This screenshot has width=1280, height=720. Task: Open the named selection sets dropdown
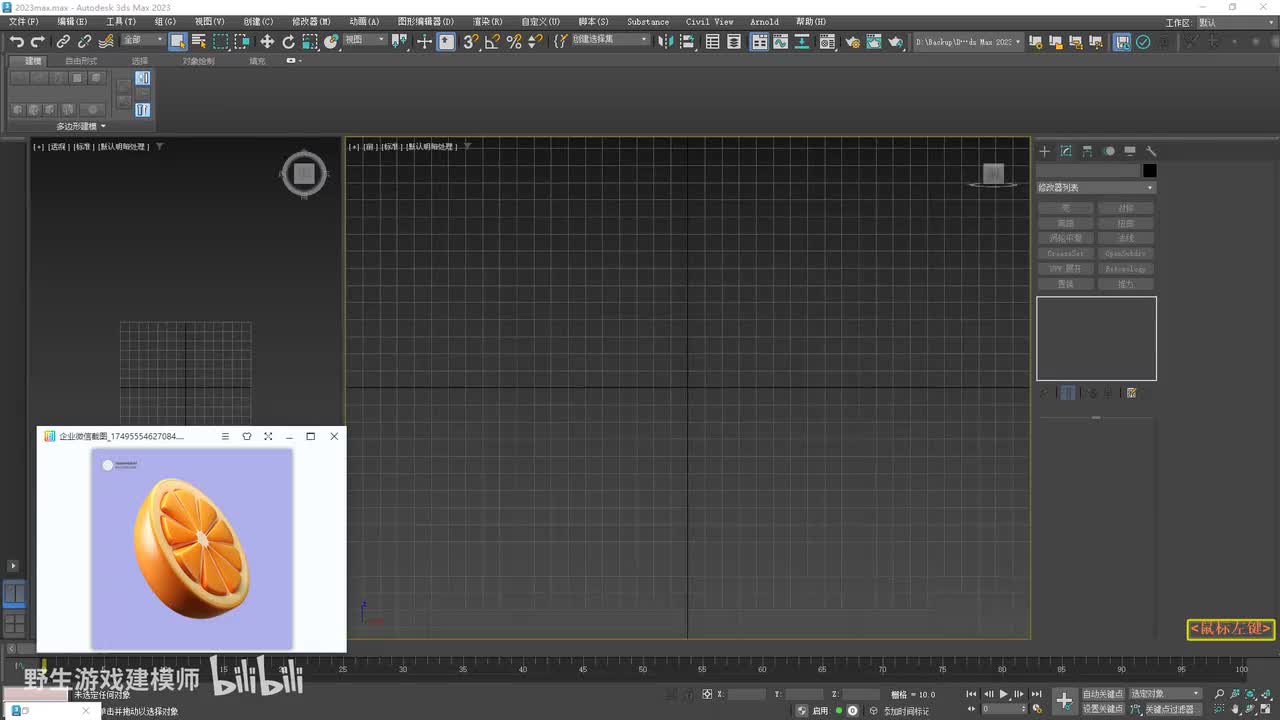click(x=611, y=40)
